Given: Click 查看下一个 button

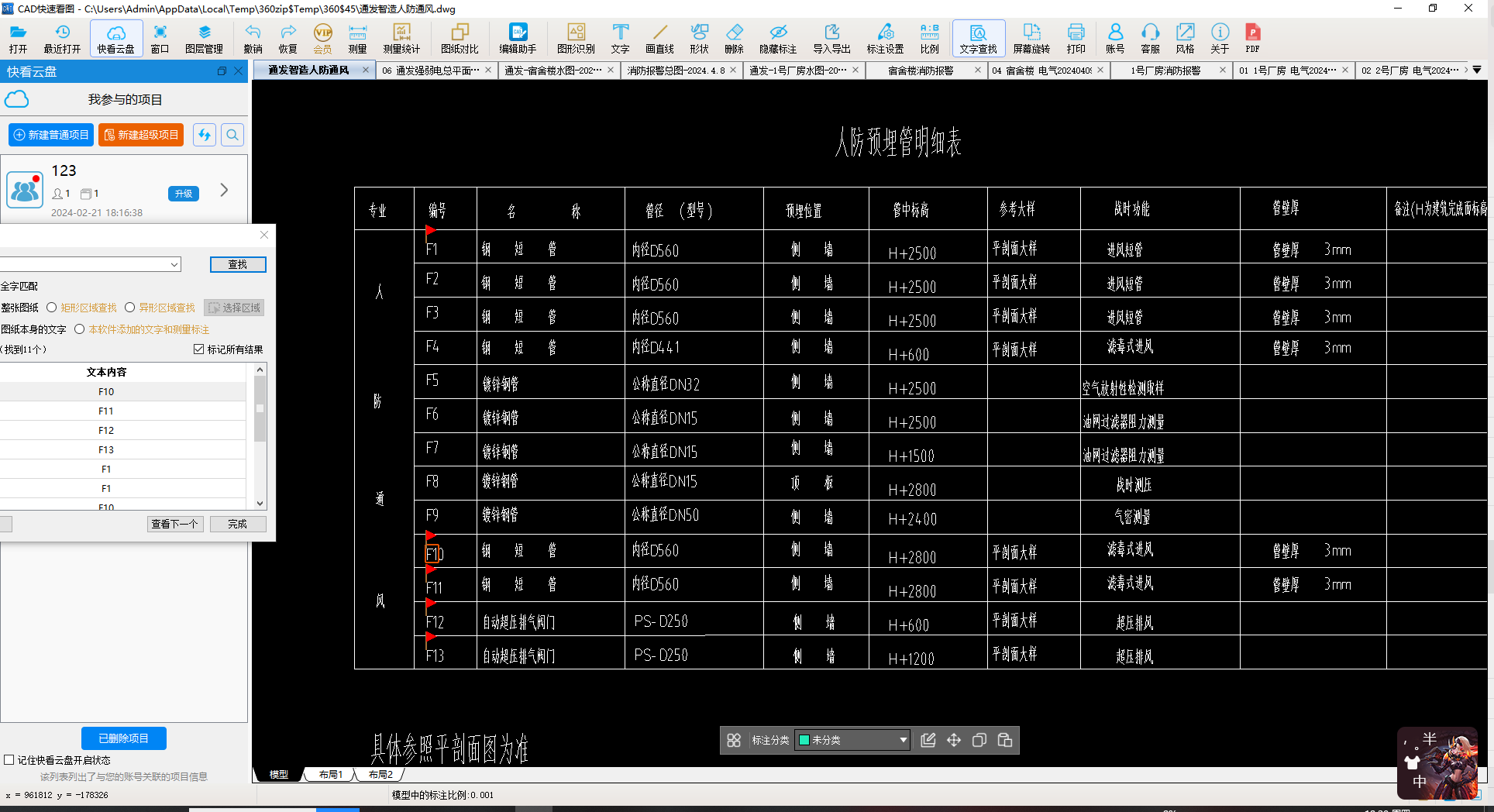Looking at the screenshot, I should pyautogui.click(x=175, y=524).
